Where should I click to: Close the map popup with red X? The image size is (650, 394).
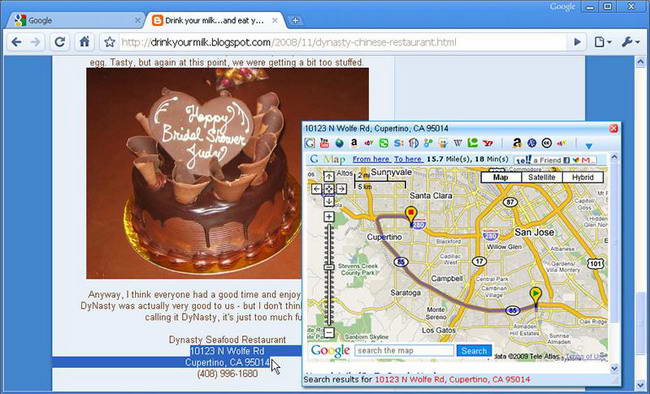click(613, 129)
